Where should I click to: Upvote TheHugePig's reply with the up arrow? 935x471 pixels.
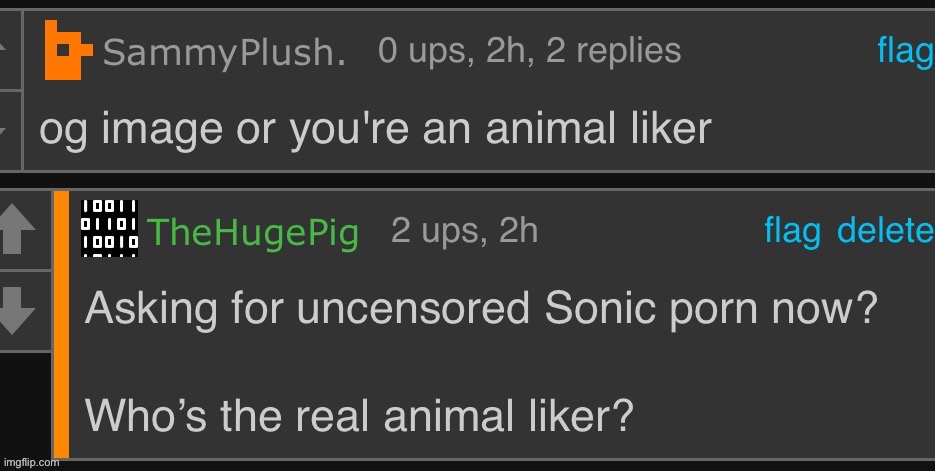pos(18,230)
